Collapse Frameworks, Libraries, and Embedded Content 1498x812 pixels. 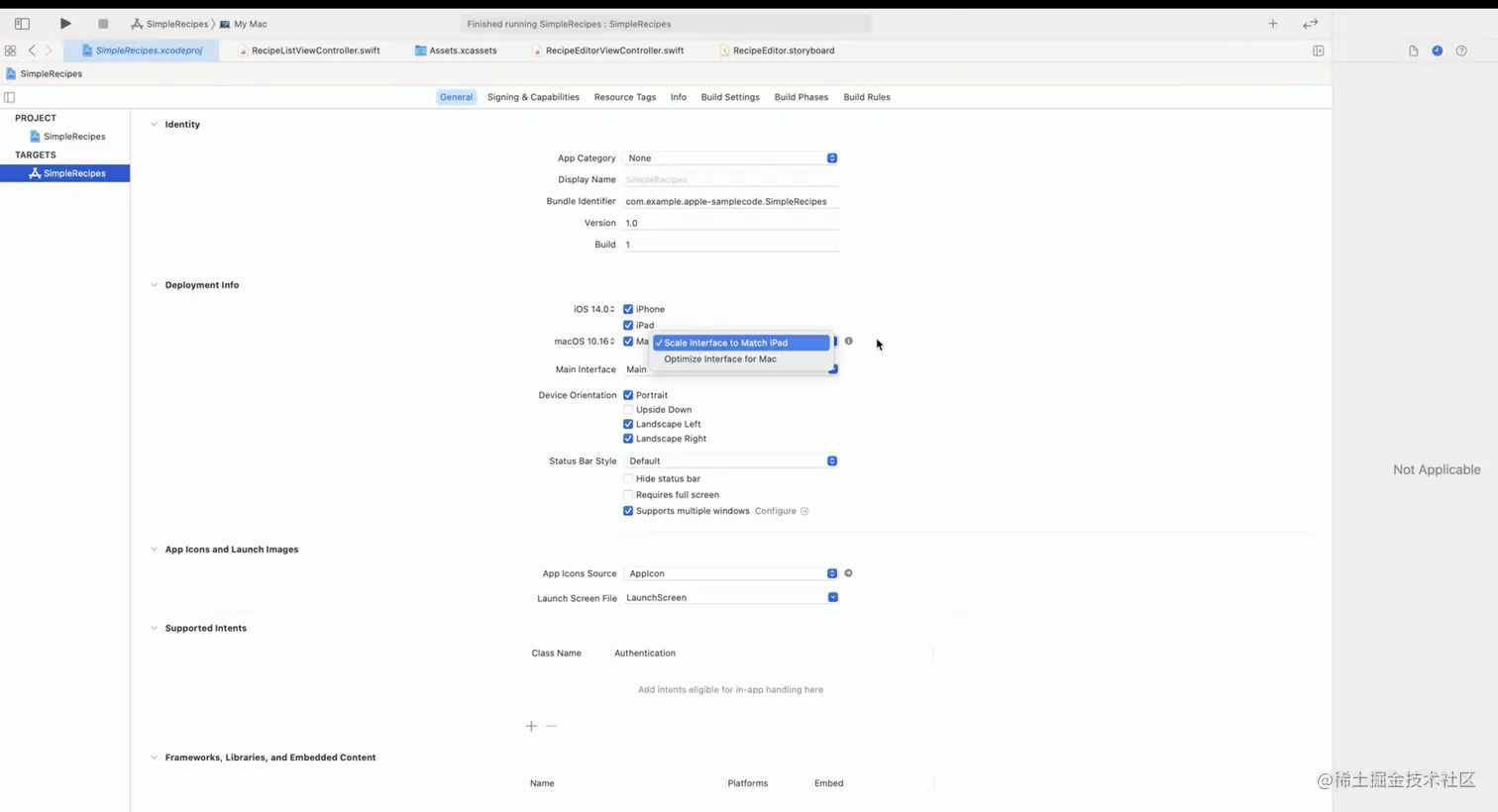(154, 758)
